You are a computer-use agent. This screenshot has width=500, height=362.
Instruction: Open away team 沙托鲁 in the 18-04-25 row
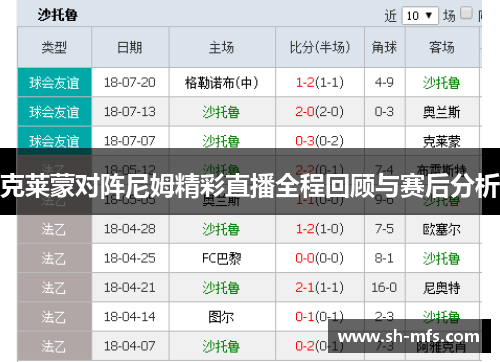click(x=442, y=259)
